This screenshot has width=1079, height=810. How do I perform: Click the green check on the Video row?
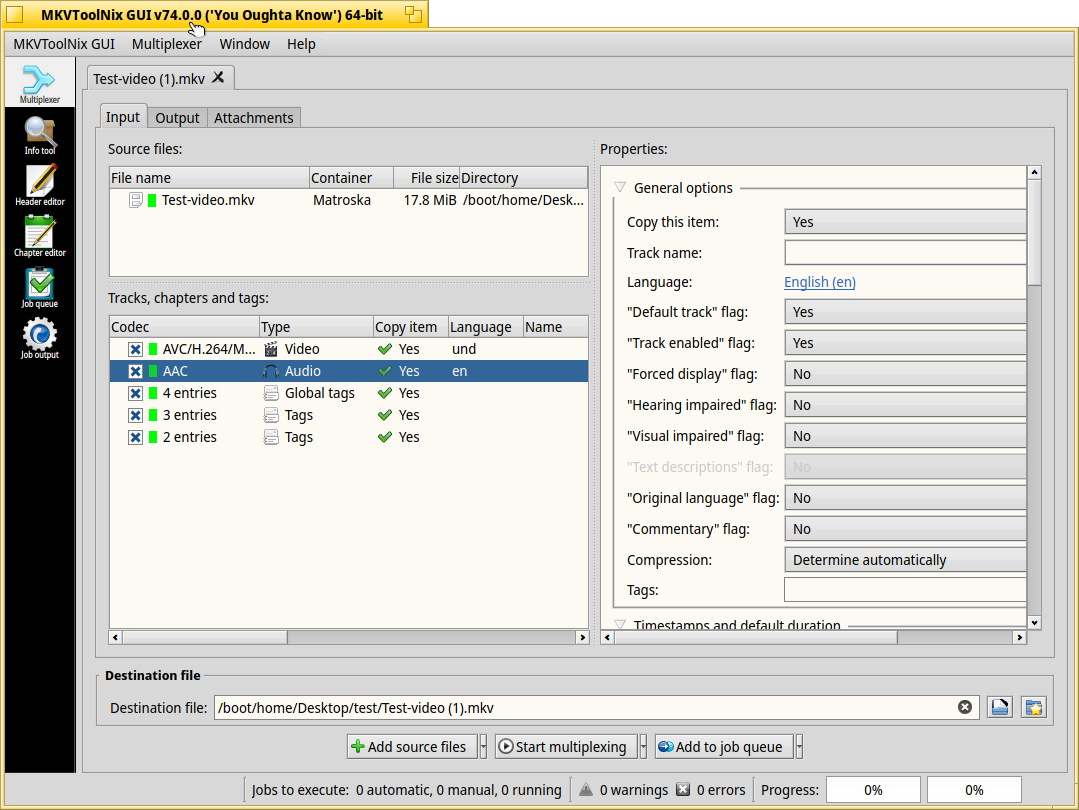tap(385, 349)
